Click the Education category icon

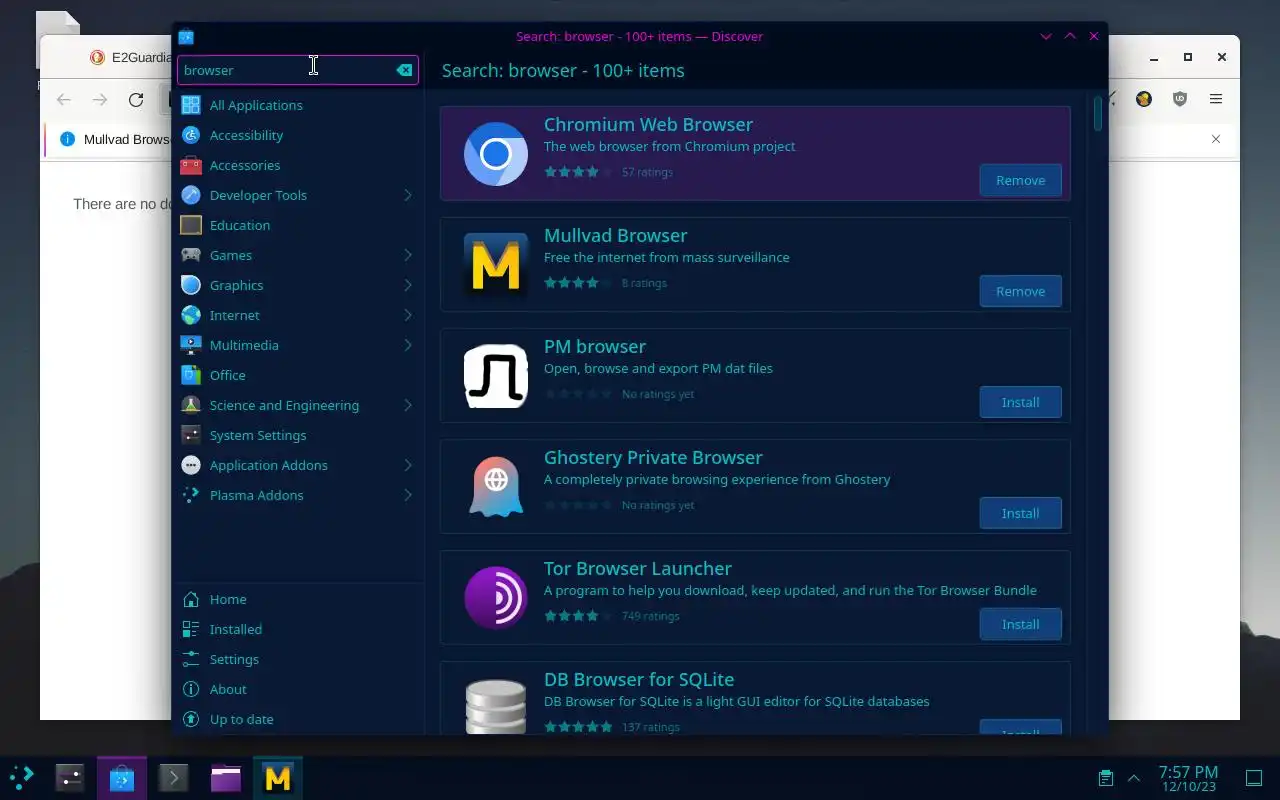191,225
